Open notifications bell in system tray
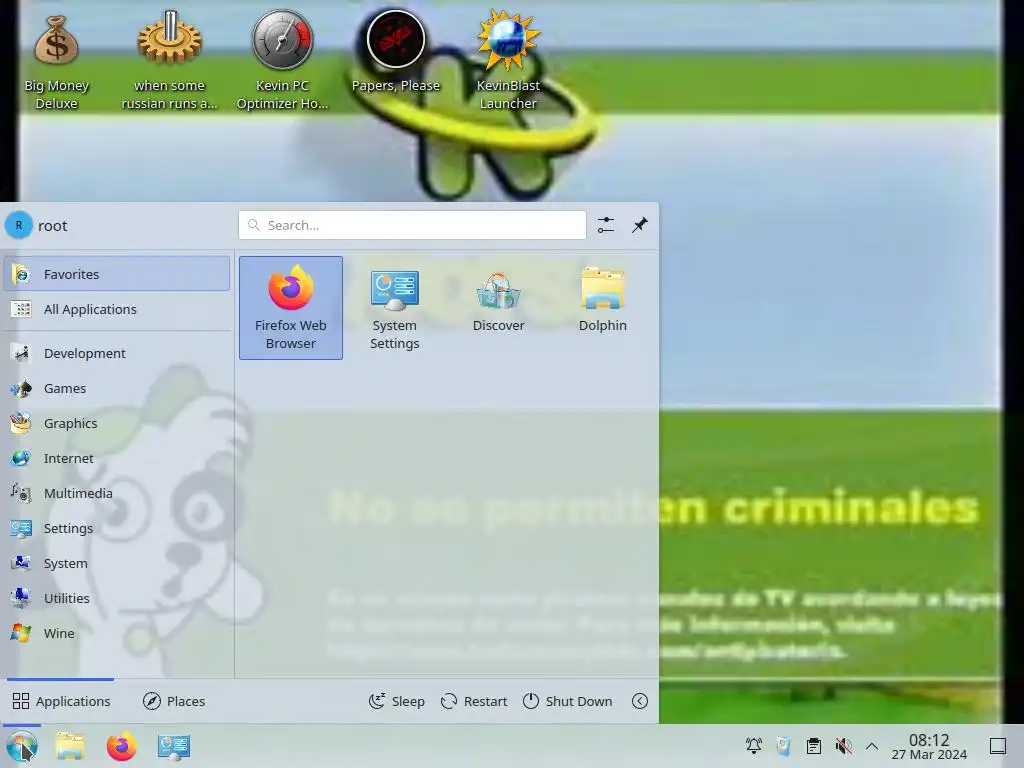This screenshot has height=768, width=1024. tap(754, 746)
